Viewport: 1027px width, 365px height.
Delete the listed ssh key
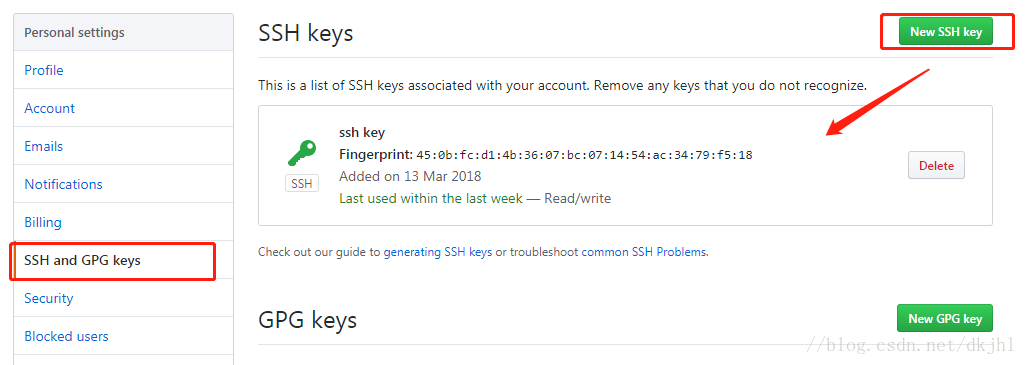(936, 166)
